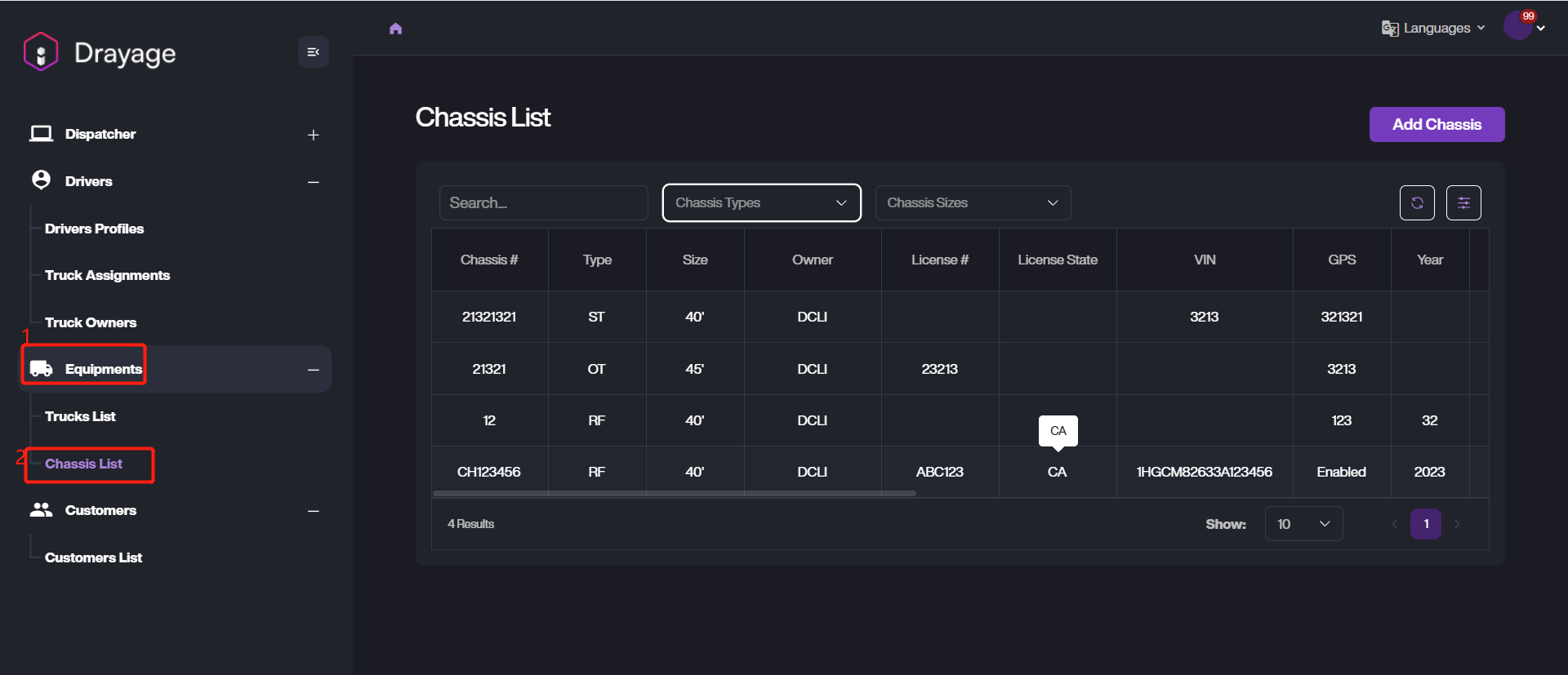Click the refresh icon above the table
This screenshot has width=1568, height=675.
(1417, 202)
